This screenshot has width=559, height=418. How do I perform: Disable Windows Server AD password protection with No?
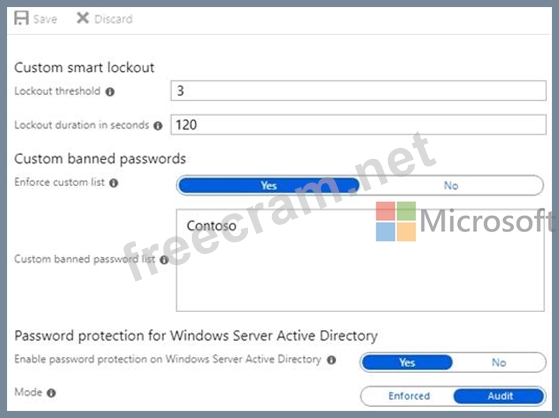click(499, 362)
